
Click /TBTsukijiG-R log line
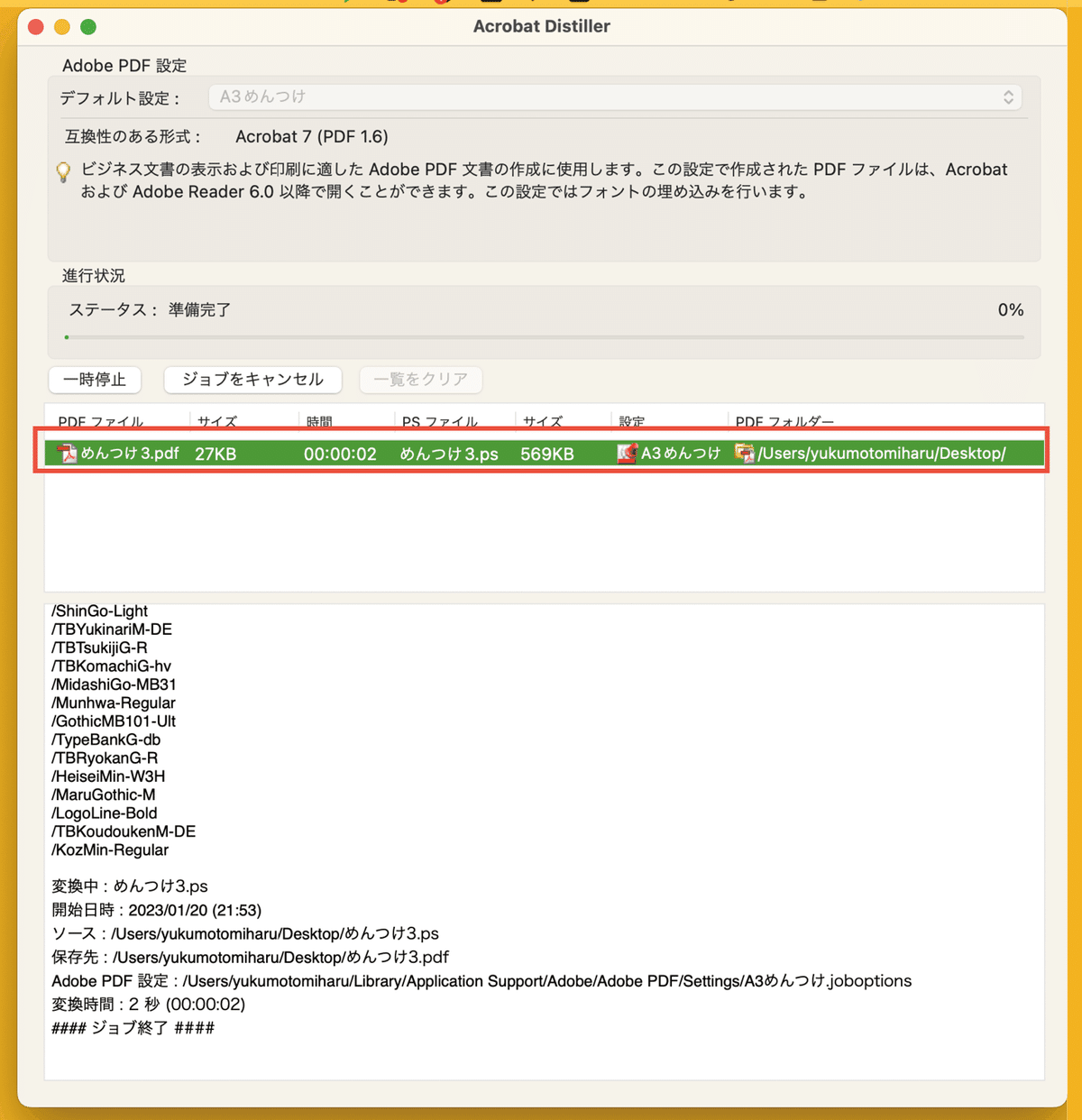tap(99, 647)
